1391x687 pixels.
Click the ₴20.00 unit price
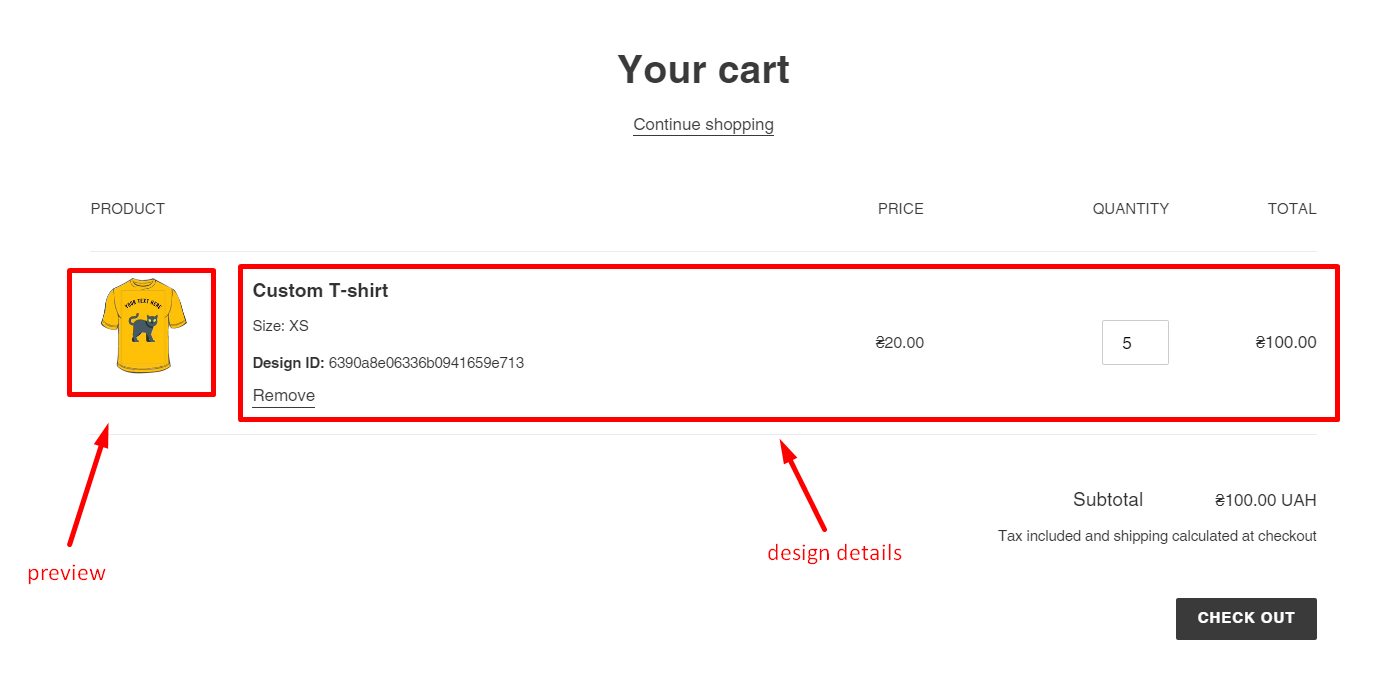point(899,343)
